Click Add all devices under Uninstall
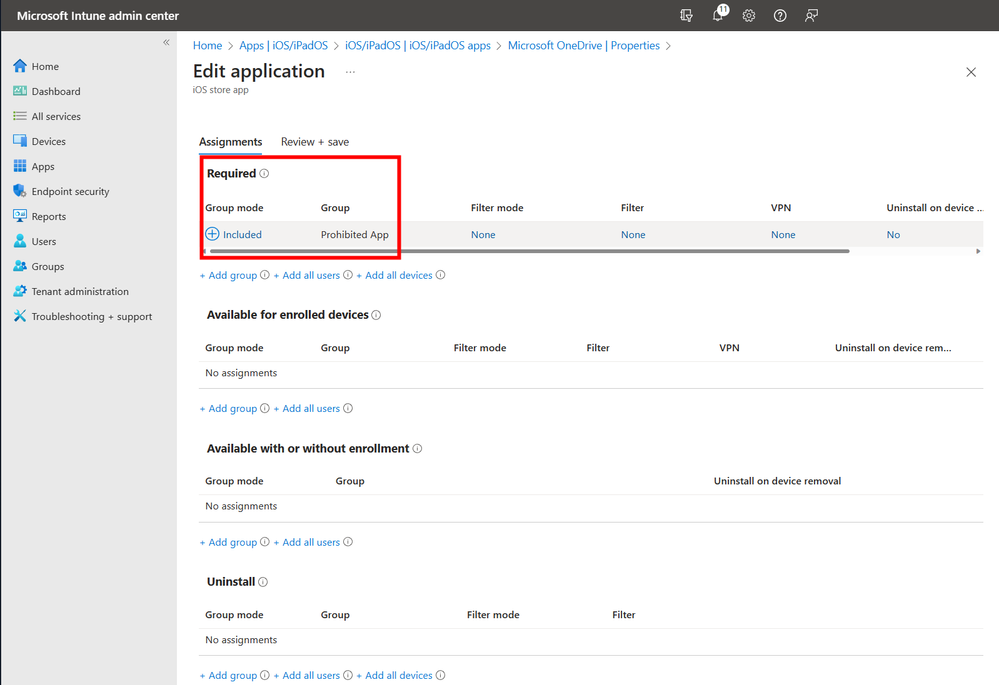This screenshot has width=999, height=685. pyautogui.click(x=394, y=675)
